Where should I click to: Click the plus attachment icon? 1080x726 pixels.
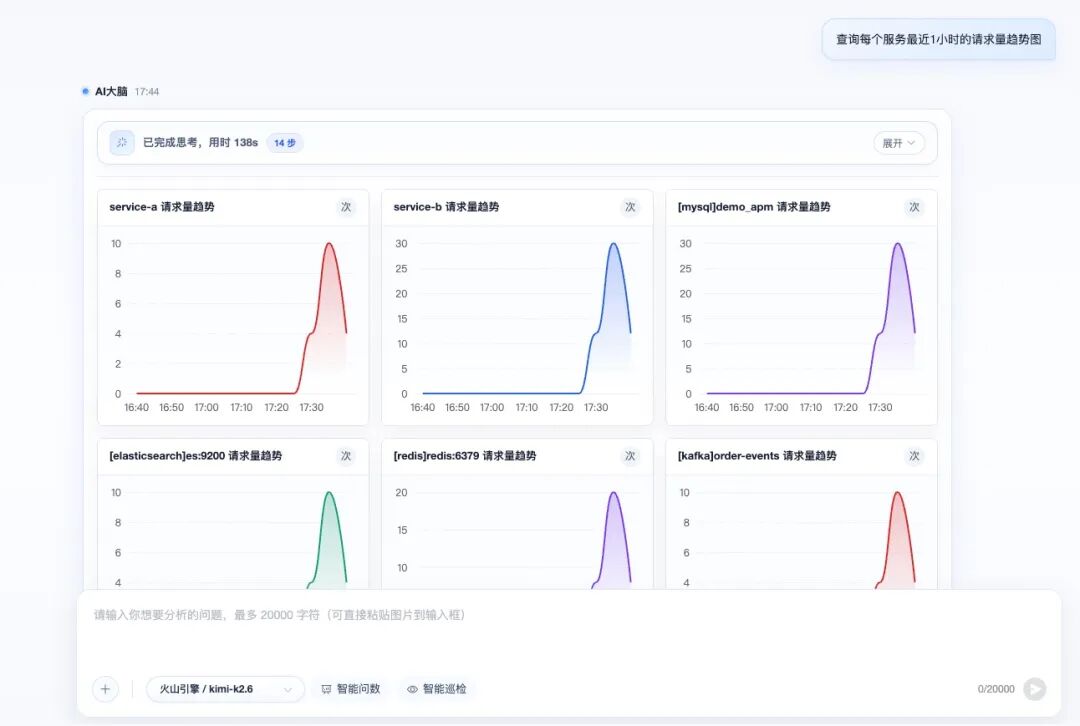(x=105, y=689)
